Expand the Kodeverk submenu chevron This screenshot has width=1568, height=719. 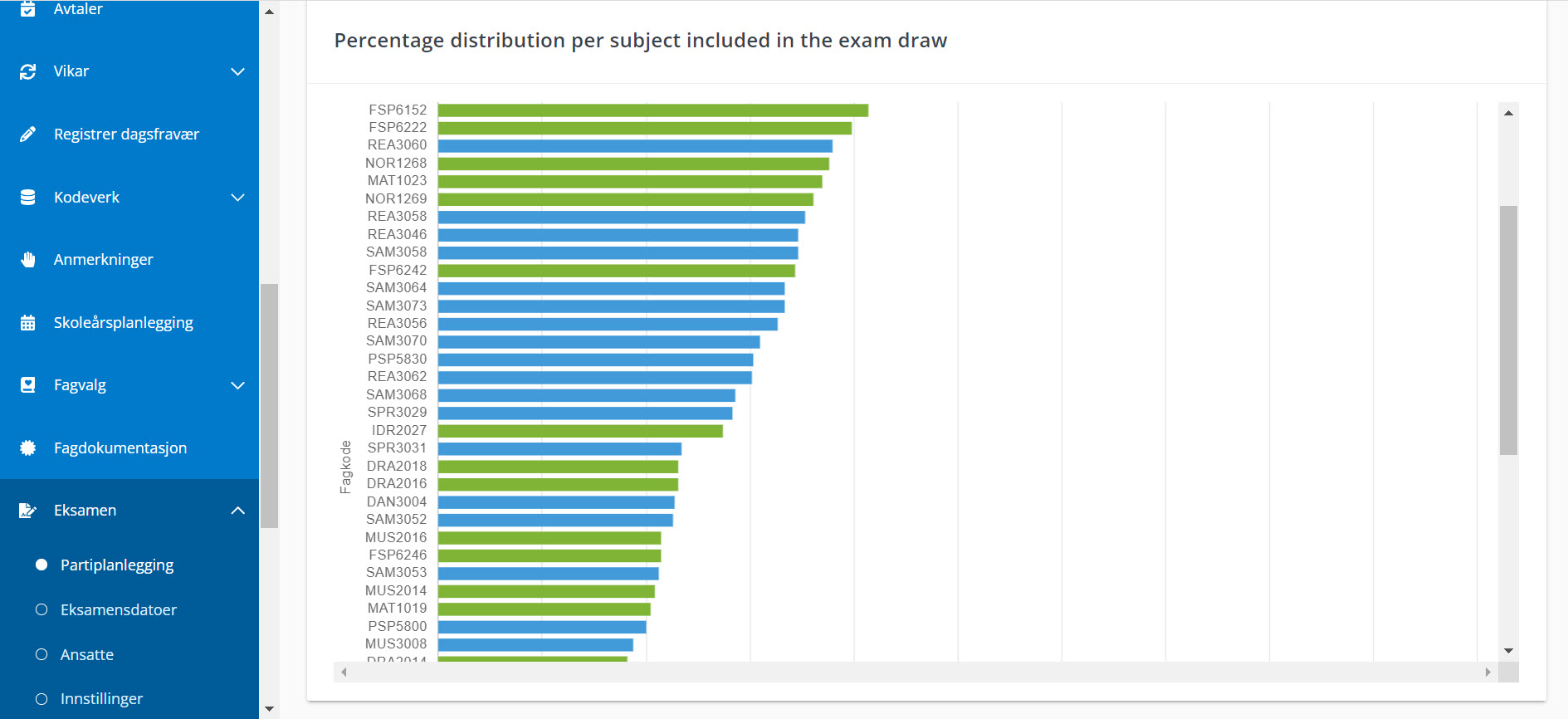(237, 198)
